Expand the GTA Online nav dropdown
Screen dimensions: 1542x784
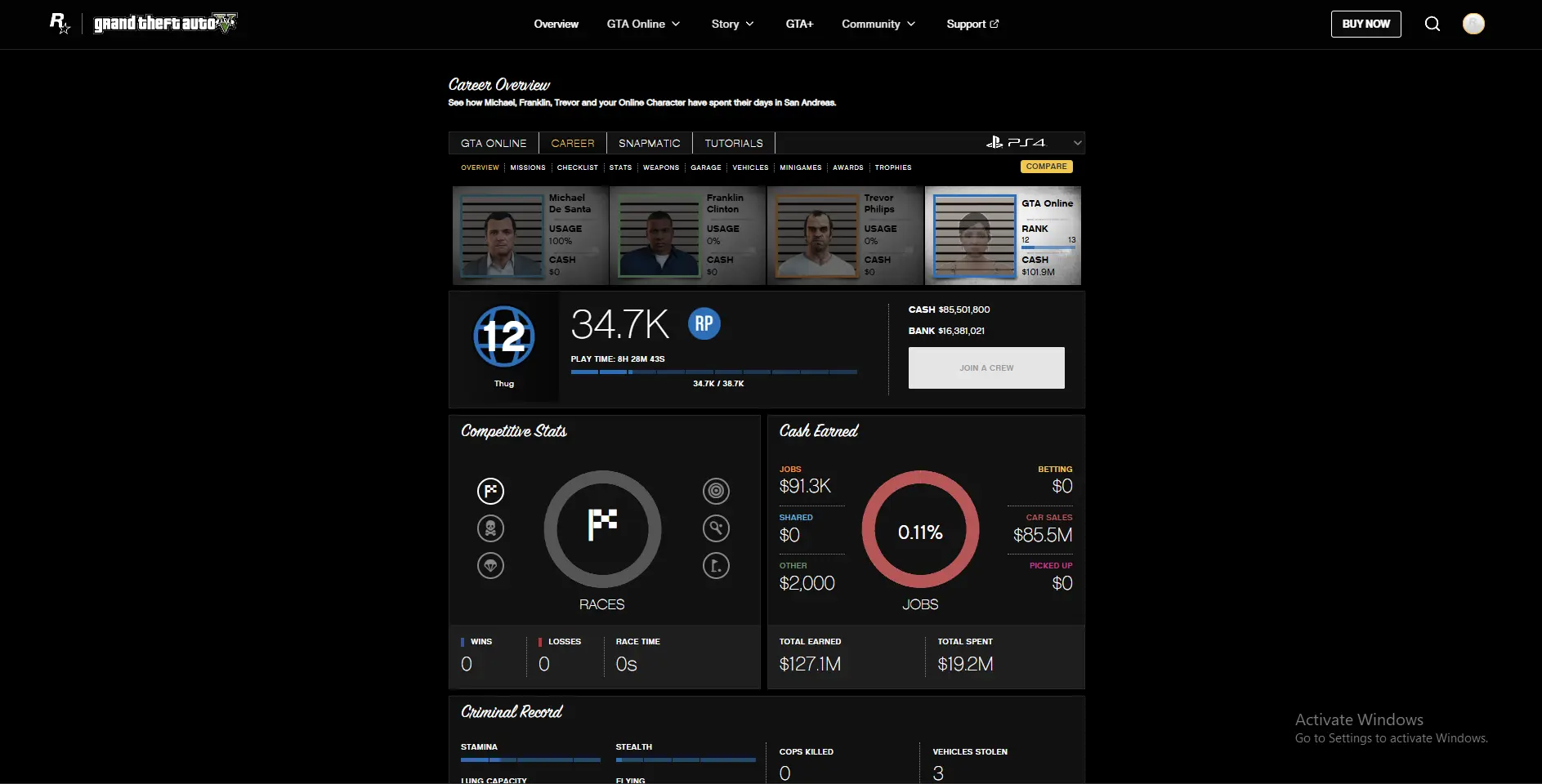pyautogui.click(x=643, y=24)
